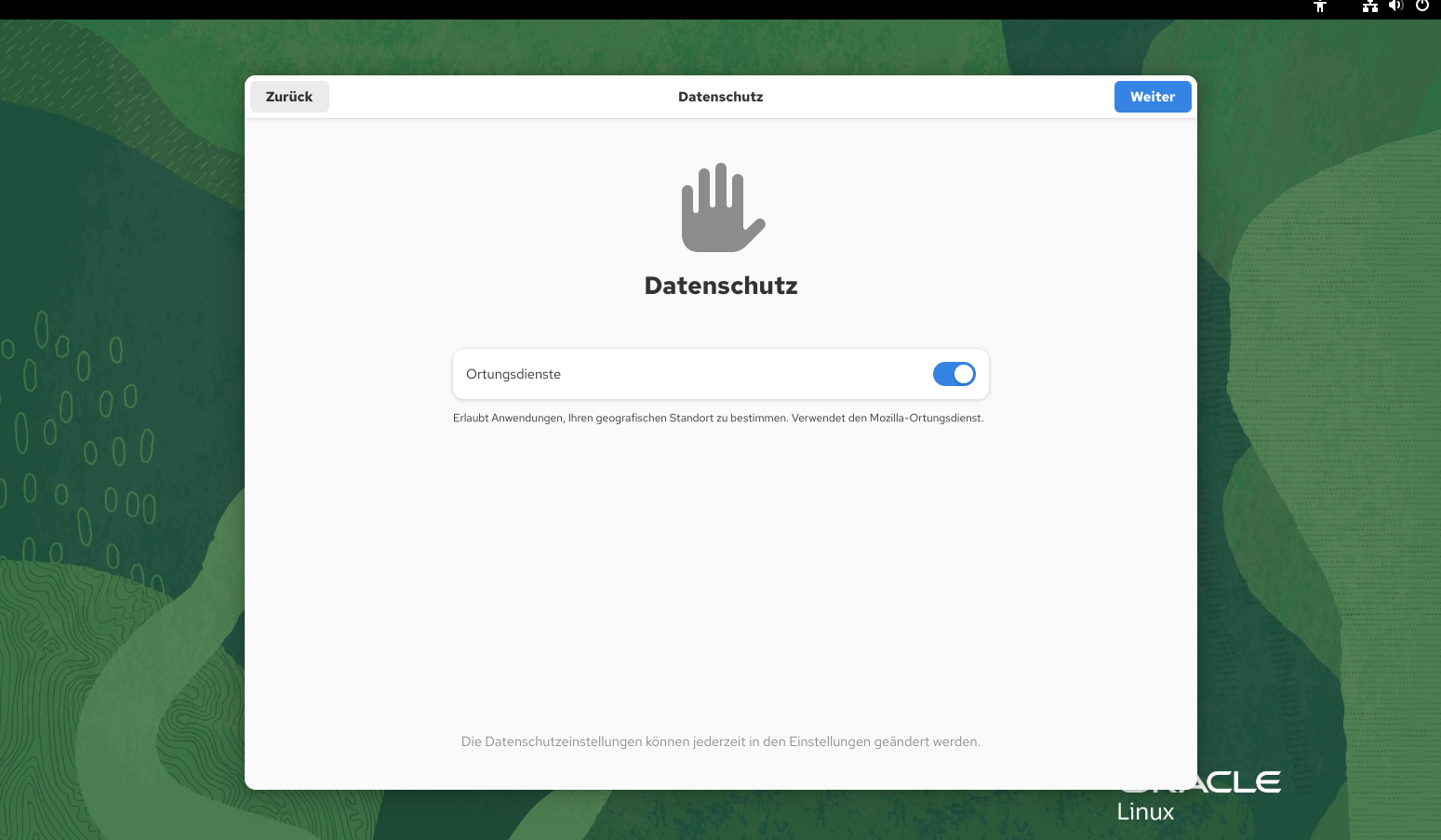Click the Datenschutz page heading text
Screen dimensions: 1441x840
pyautogui.click(x=721, y=286)
